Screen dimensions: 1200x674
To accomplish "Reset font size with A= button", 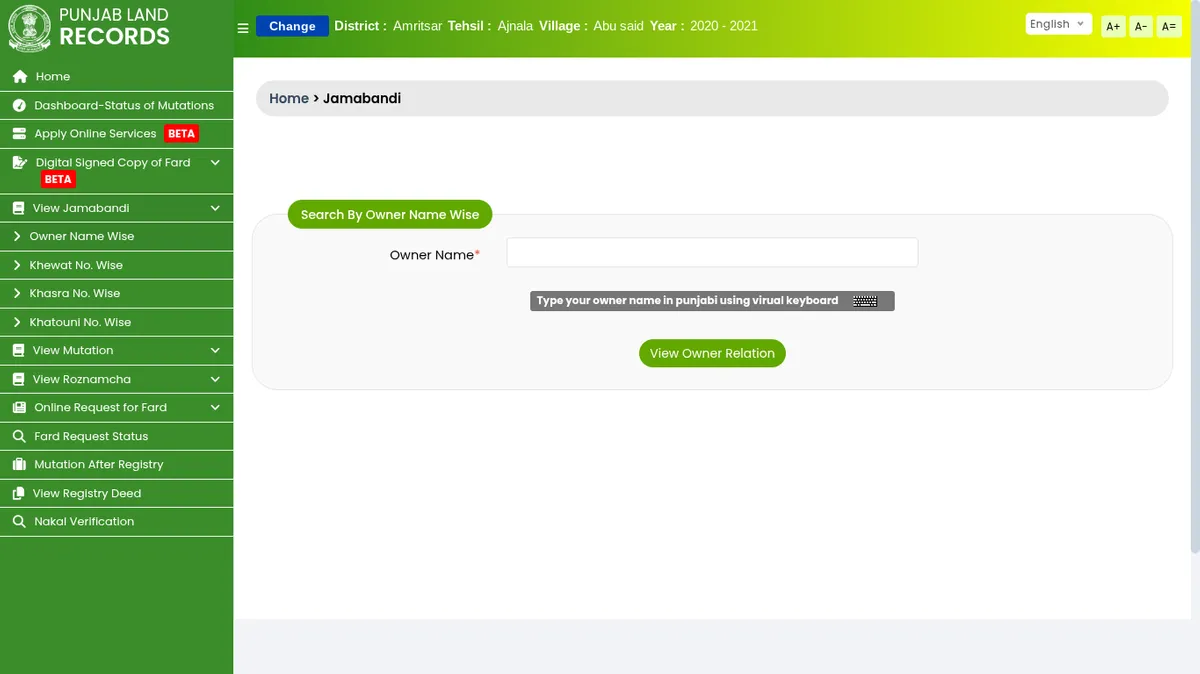I will [1168, 27].
